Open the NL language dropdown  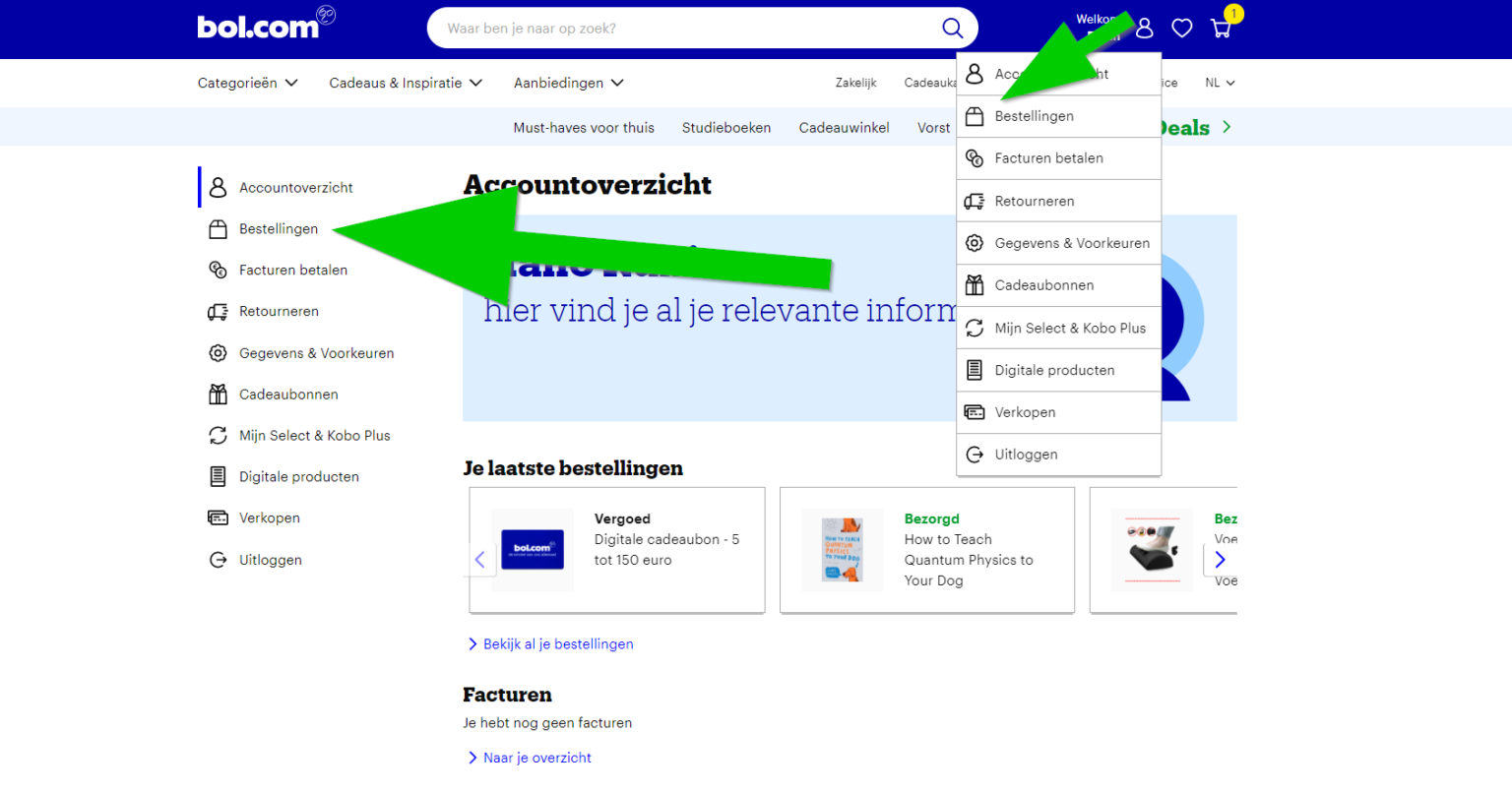click(x=1220, y=83)
